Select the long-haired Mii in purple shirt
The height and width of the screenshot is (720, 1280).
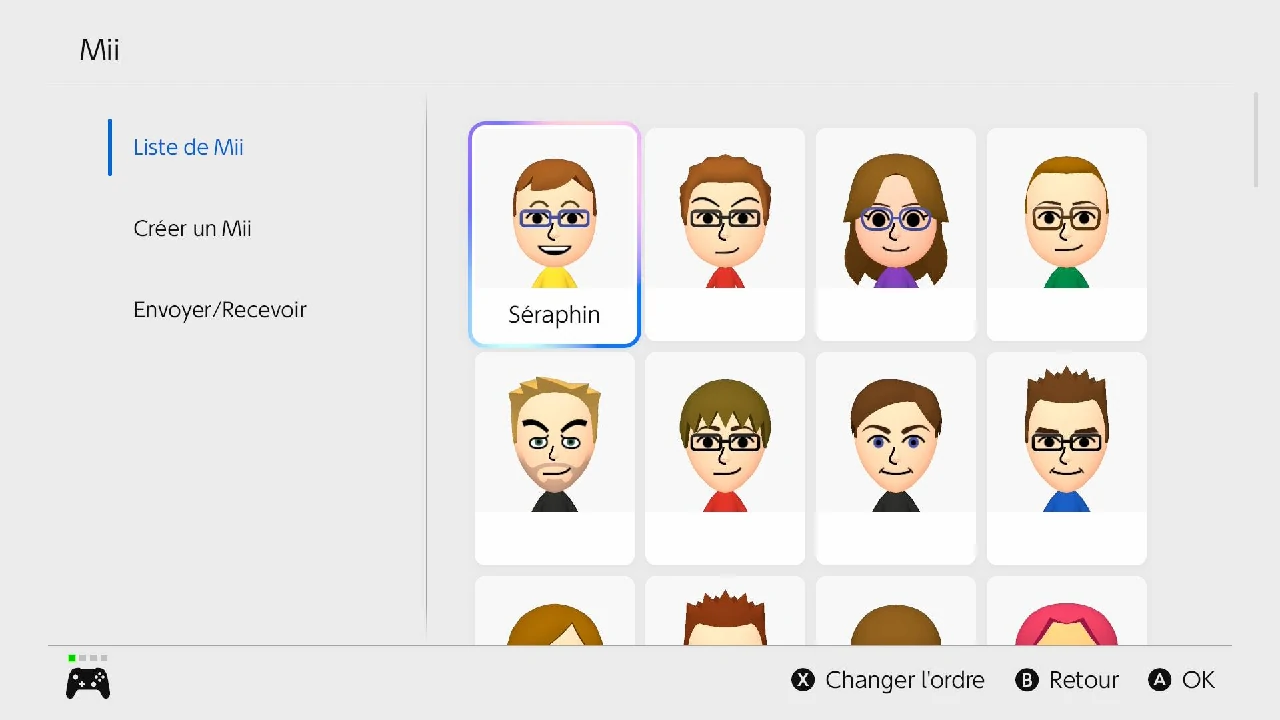coord(896,234)
